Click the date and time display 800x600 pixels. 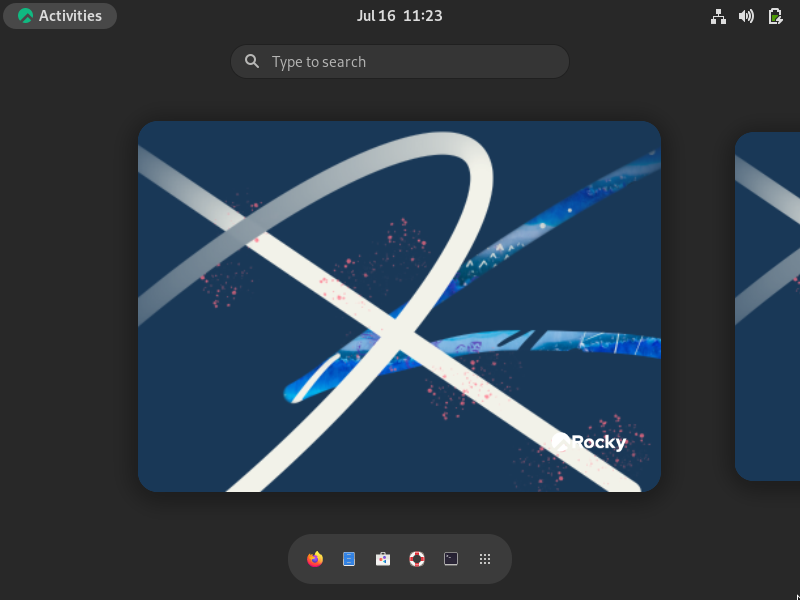400,16
